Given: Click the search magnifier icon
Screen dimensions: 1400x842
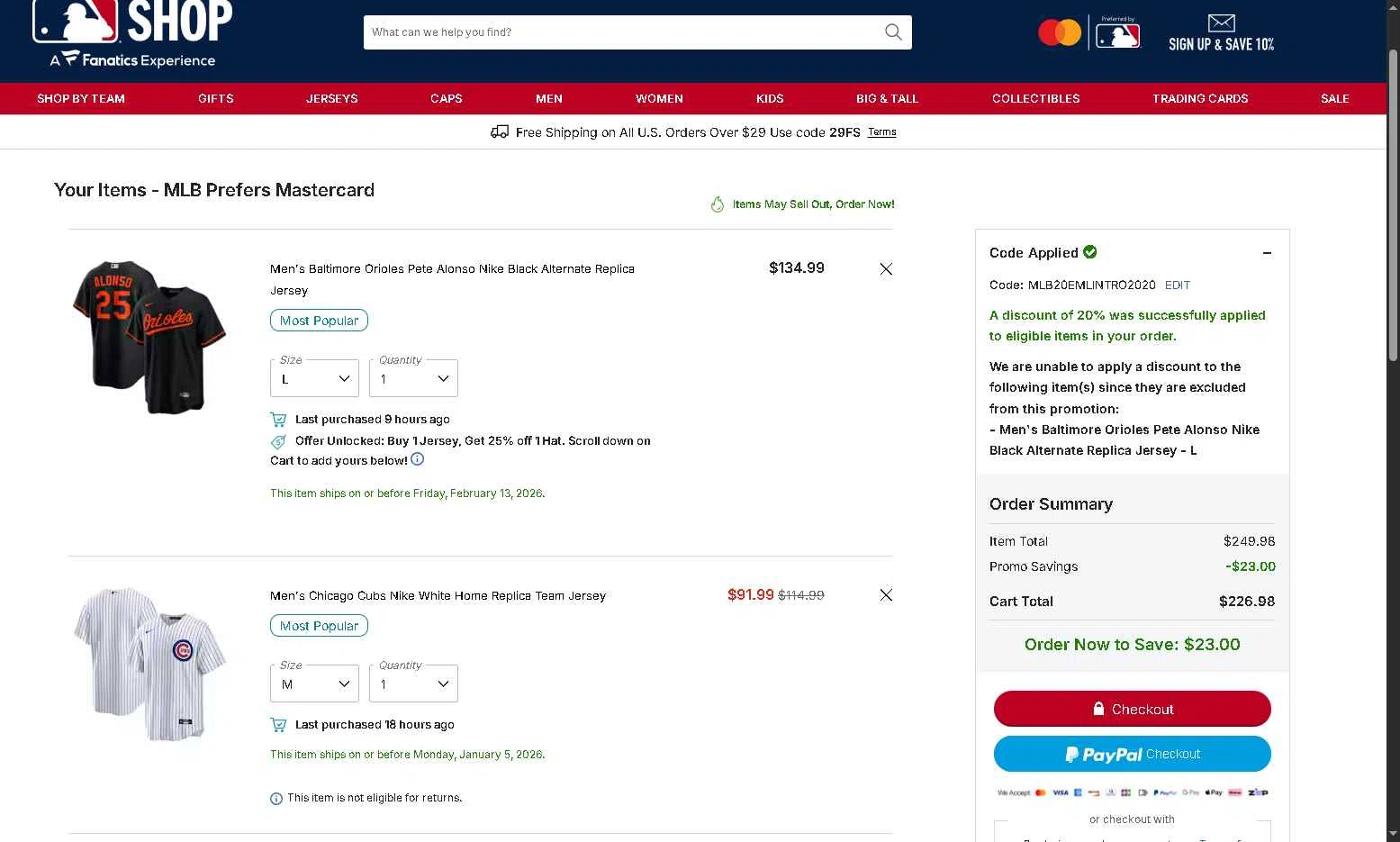Looking at the screenshot, I should point(893,32).
